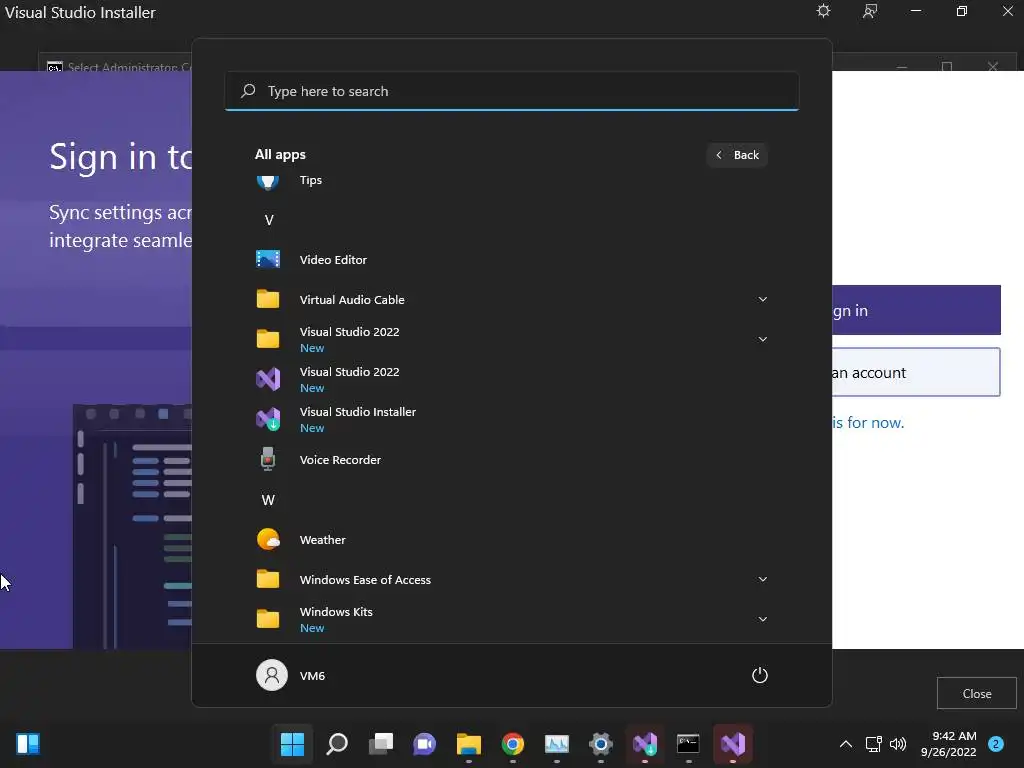Select 'Visual Studio Installer' list entry text
Screen dimensions: 1024x768
357,412
